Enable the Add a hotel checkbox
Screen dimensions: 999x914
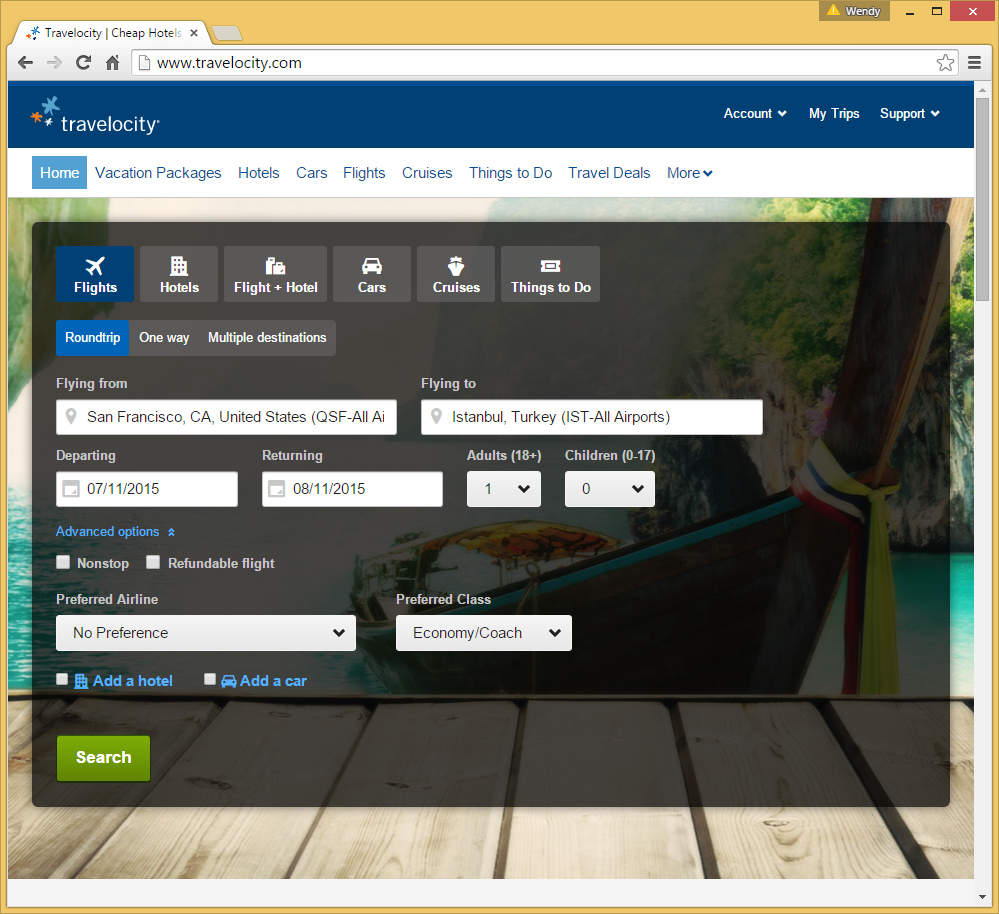62,679
